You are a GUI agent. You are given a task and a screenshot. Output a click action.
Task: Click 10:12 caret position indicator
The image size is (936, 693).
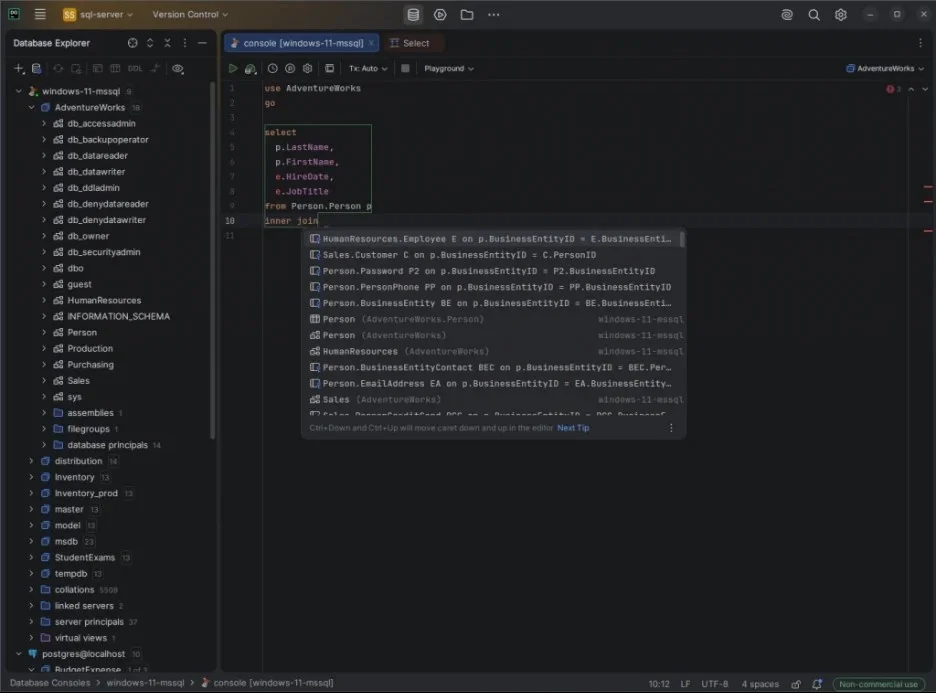coord(659,684)
